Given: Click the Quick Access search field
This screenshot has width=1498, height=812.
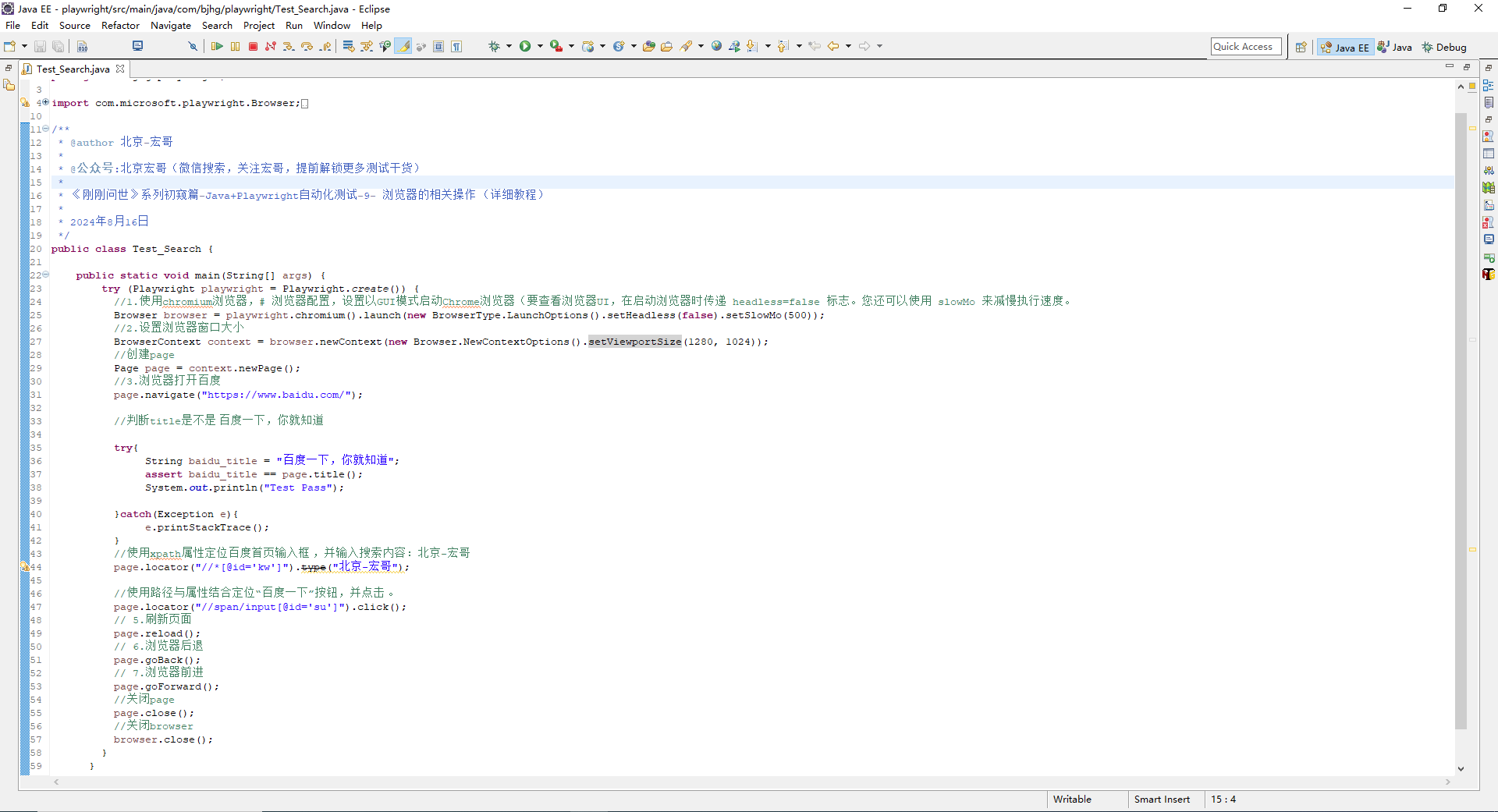Looking at the screenshot, I should pos(1246,47).
